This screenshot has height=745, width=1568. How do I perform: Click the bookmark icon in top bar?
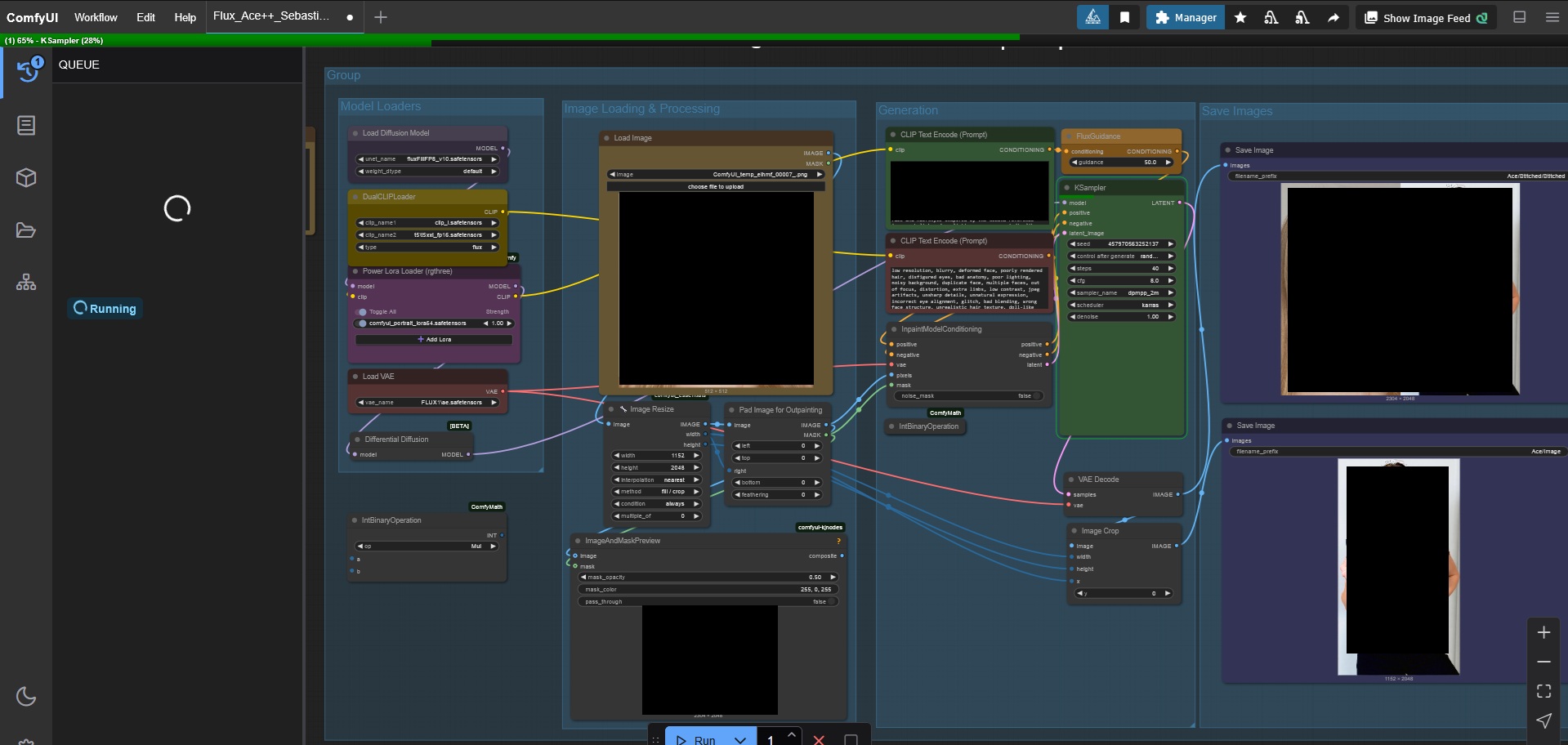pos(1124,17)
